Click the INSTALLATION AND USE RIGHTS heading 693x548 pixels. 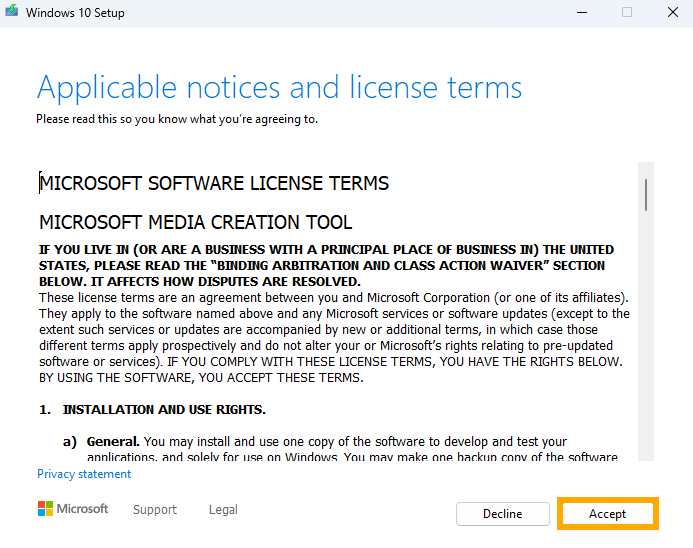point(164,410)
